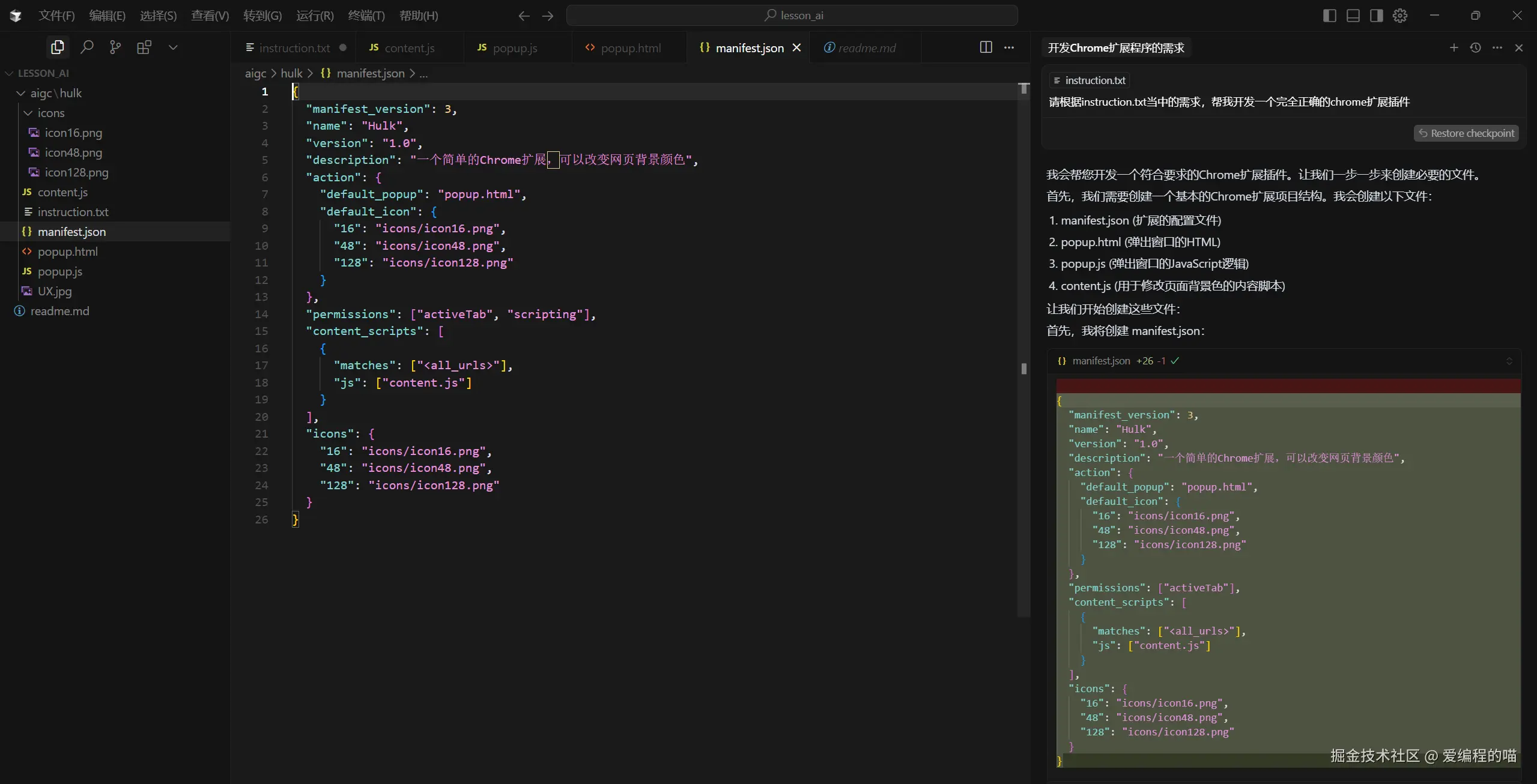Open the settings gear in title bar
The height and width of the screenshot is (784, 1537).
point(1400,16)
